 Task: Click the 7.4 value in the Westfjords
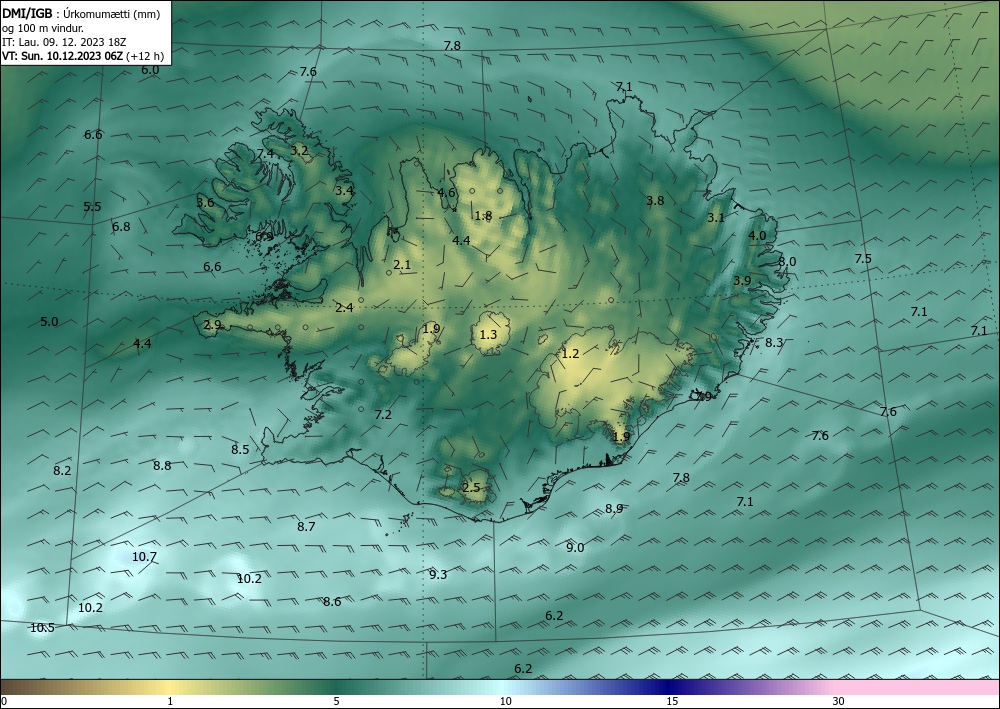(265, 153)
